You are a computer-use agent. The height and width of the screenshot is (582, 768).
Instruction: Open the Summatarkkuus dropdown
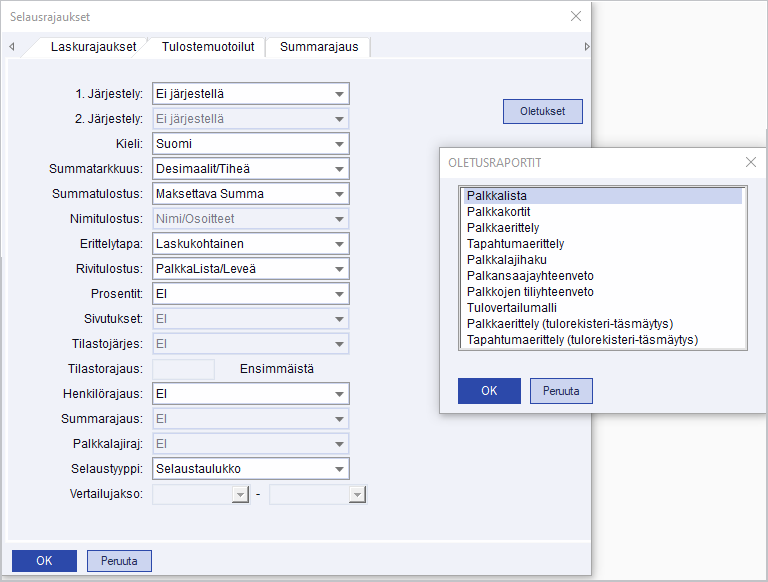click(339, 169)
